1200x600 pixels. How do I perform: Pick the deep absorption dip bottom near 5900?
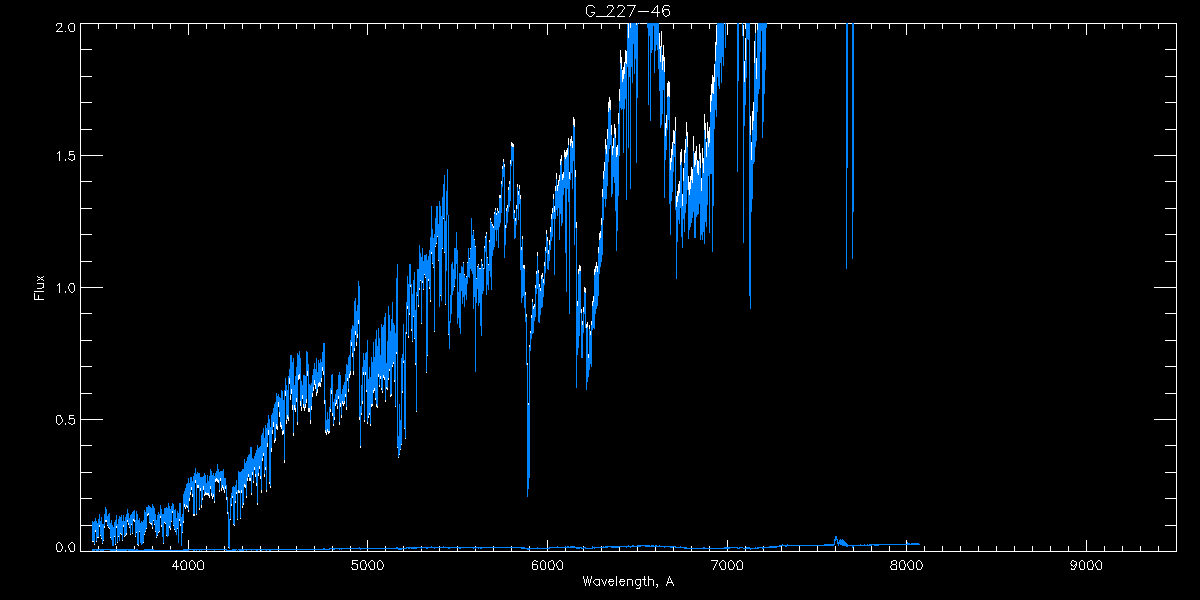point(528,494)
